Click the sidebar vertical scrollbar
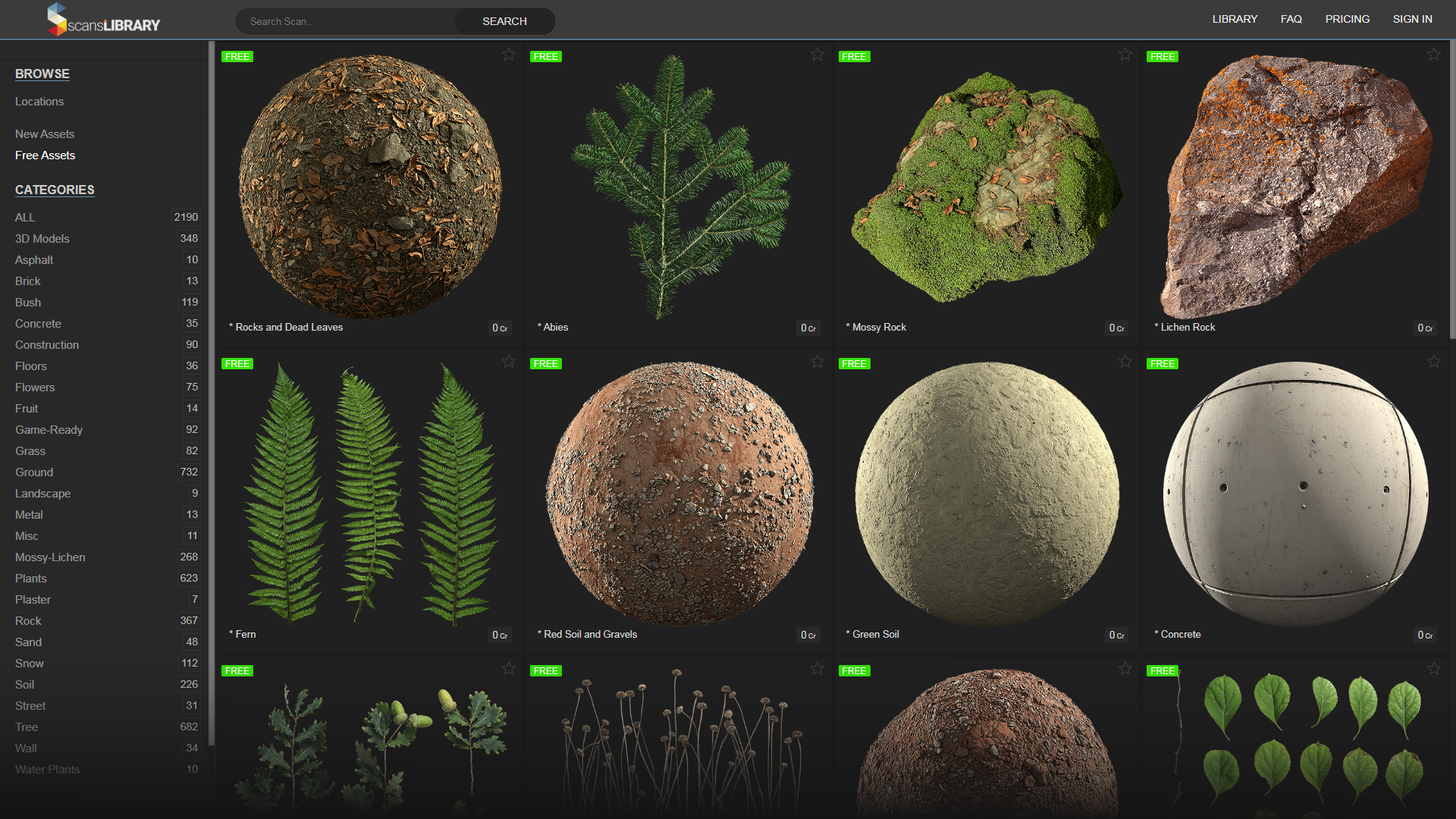This screenshot has height=819, width=1456. [212, 393]
